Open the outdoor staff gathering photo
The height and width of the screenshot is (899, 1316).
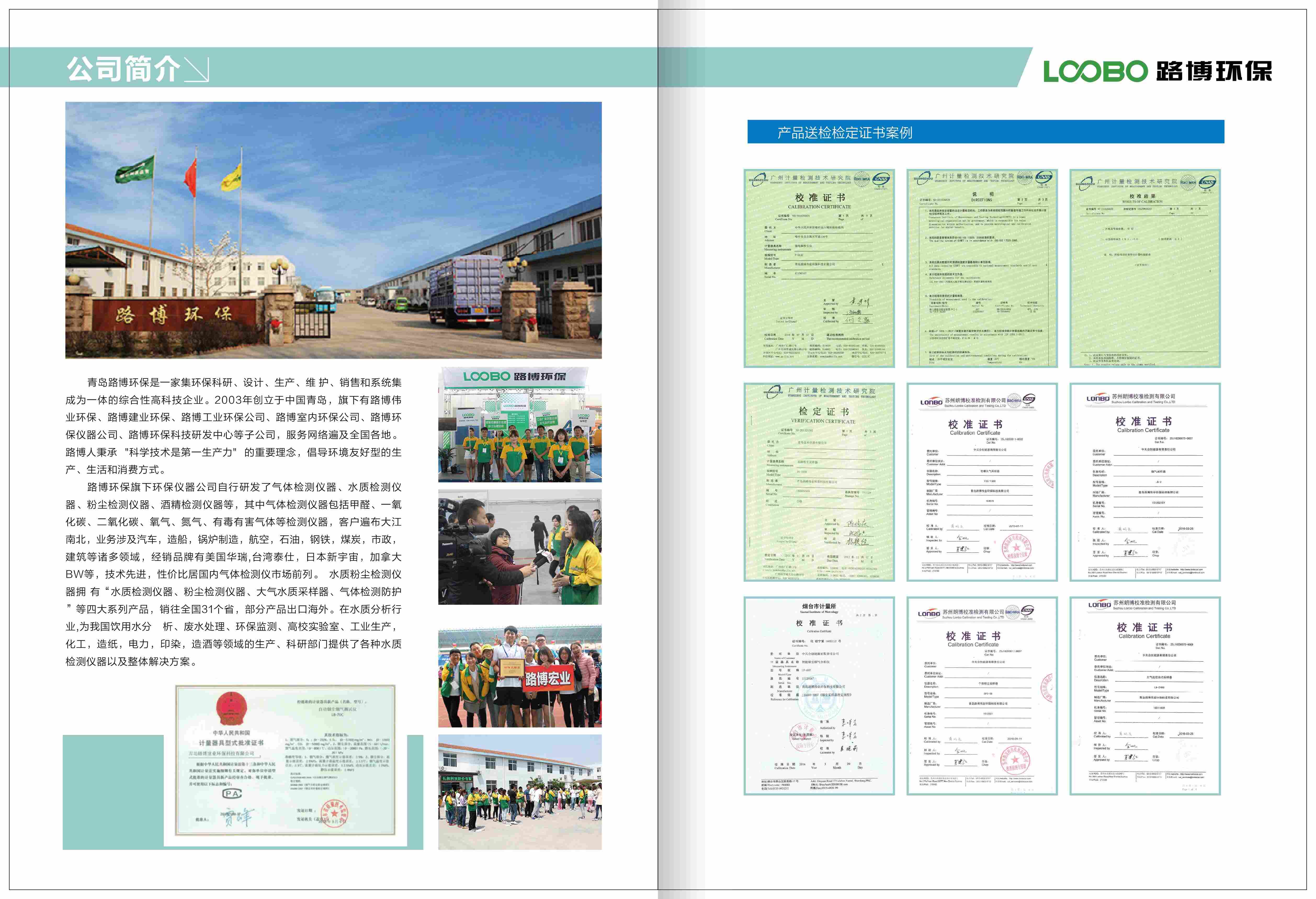tap(519, 792)
